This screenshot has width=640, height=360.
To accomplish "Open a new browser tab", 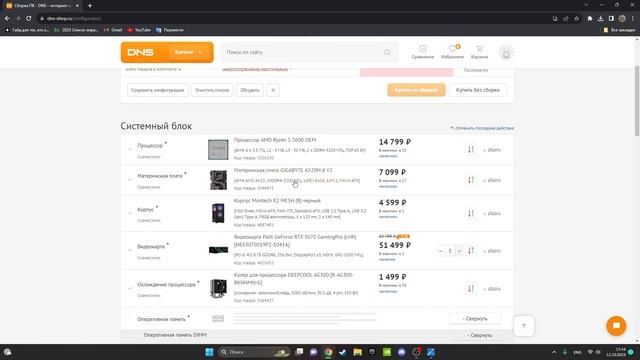I will tap(90, 6).
